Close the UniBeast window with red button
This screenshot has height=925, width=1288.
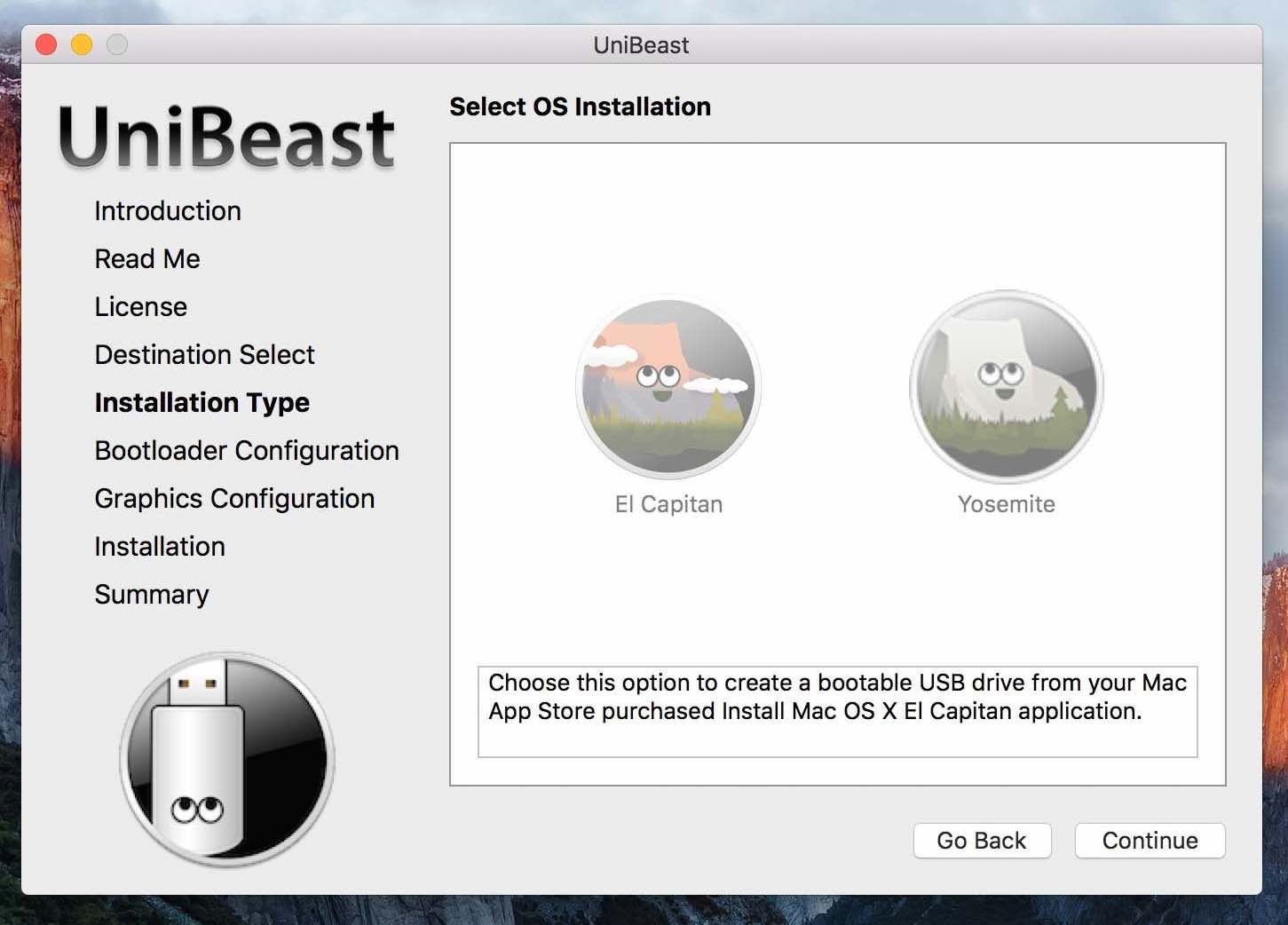click(x=46, y=44)
